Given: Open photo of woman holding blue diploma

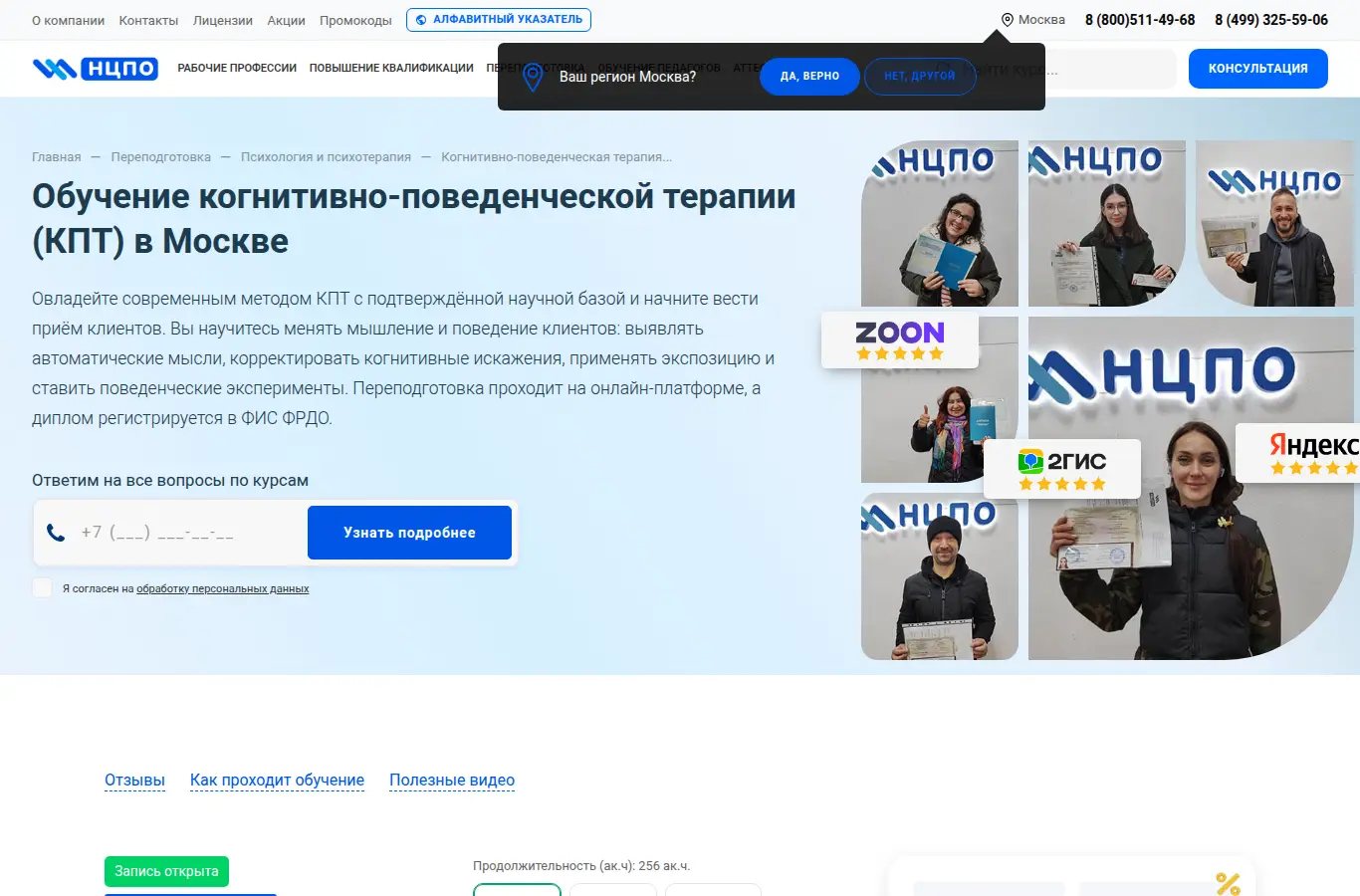Looking at the screenshot, I should [x=940, y=223].
